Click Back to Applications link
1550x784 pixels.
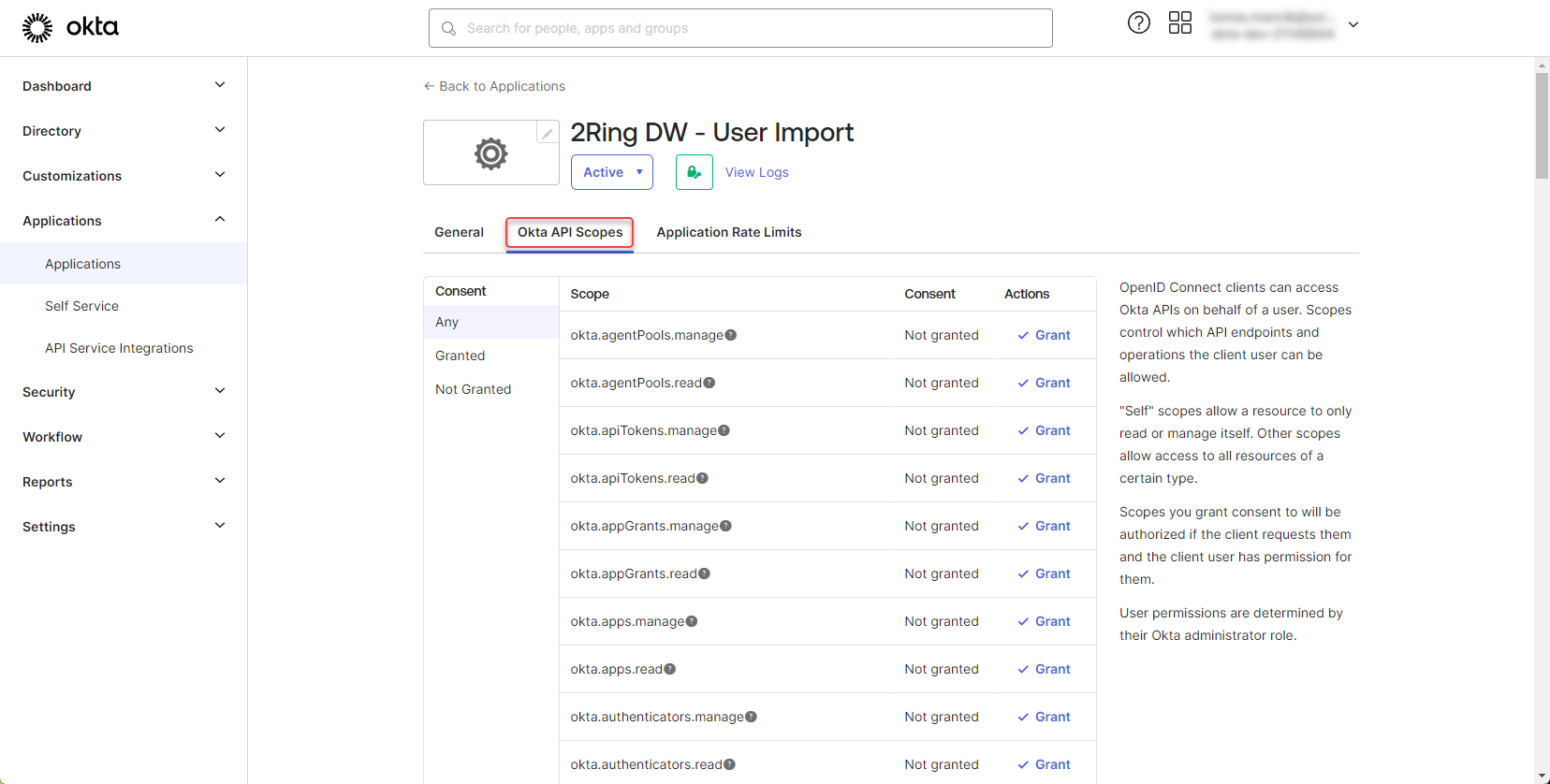[494, 86]
